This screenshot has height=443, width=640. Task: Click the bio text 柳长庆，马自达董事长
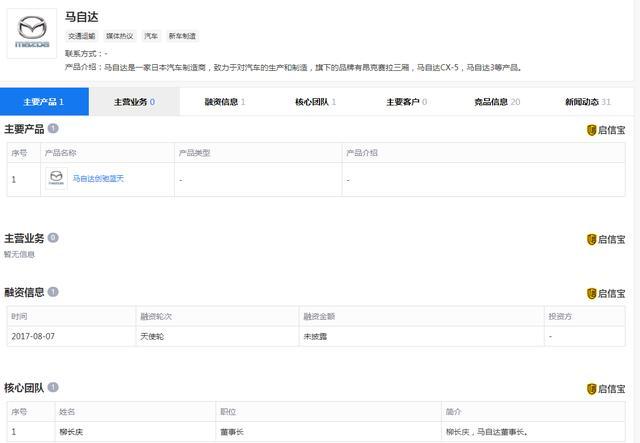487,432
